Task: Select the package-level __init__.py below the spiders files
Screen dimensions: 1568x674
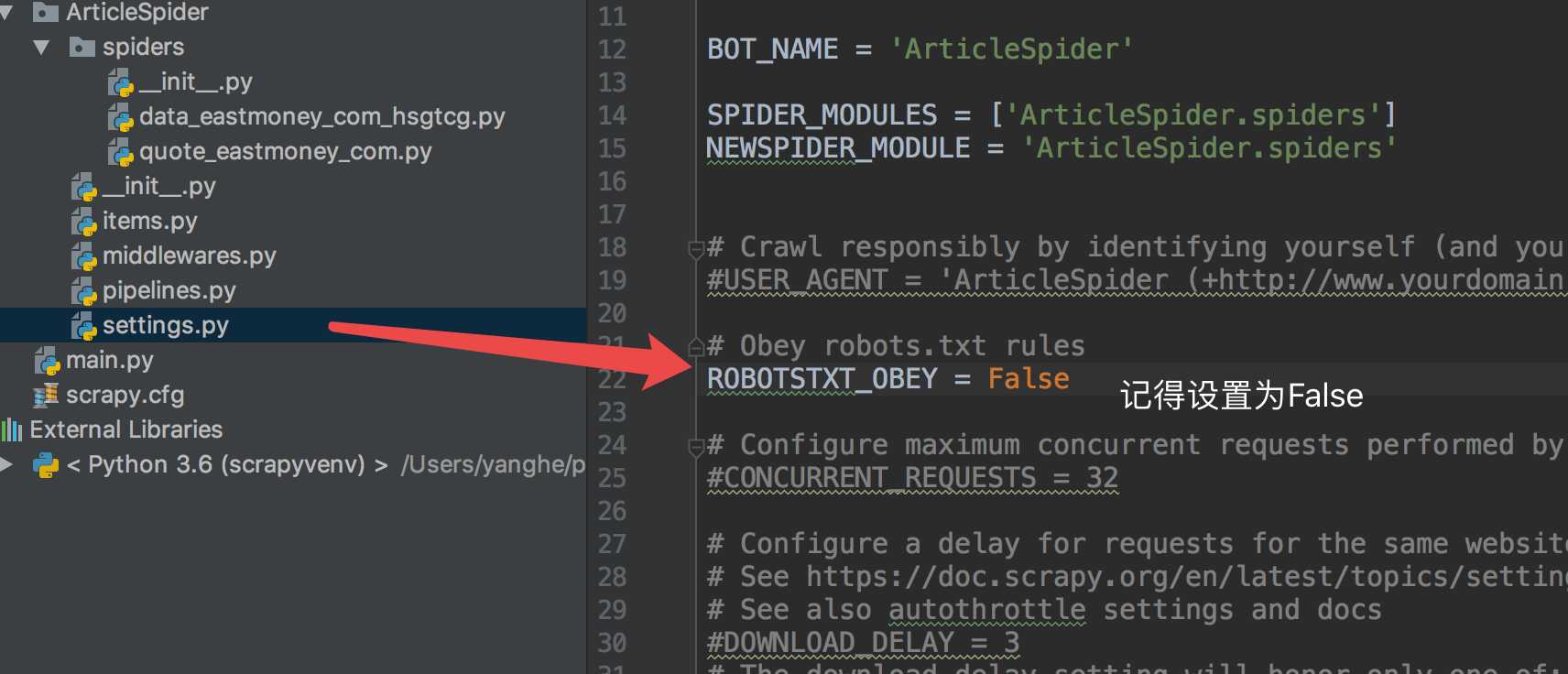Action: (158, 187)
